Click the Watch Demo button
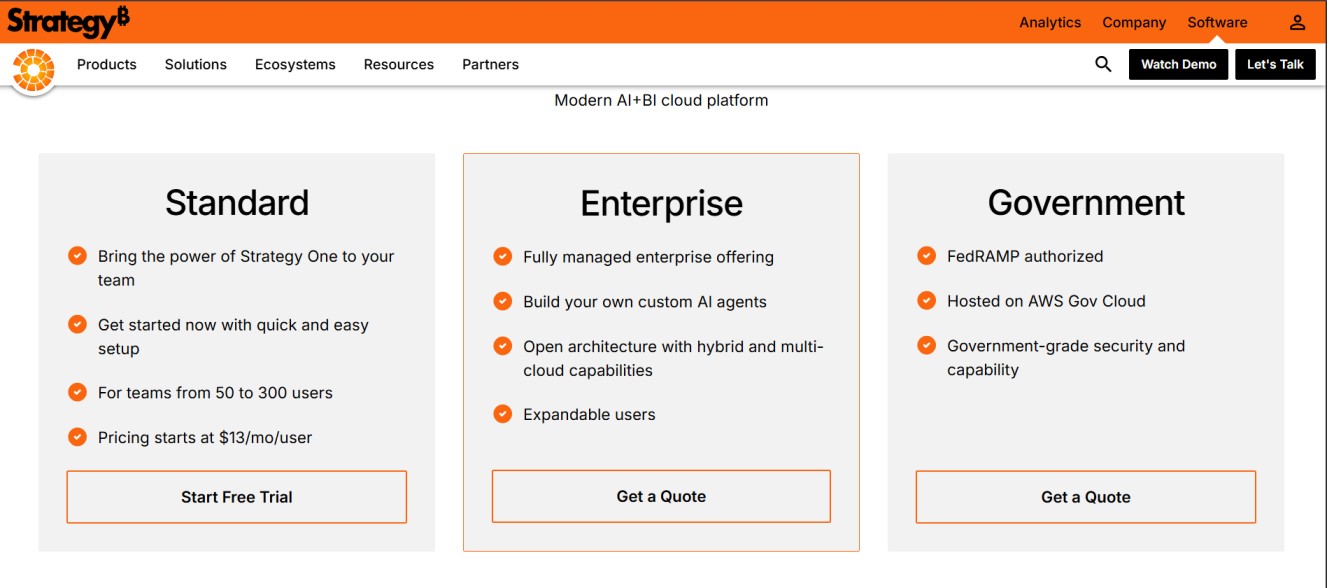The height and width of the screenshot is (588, 1327). point(1178,64)
